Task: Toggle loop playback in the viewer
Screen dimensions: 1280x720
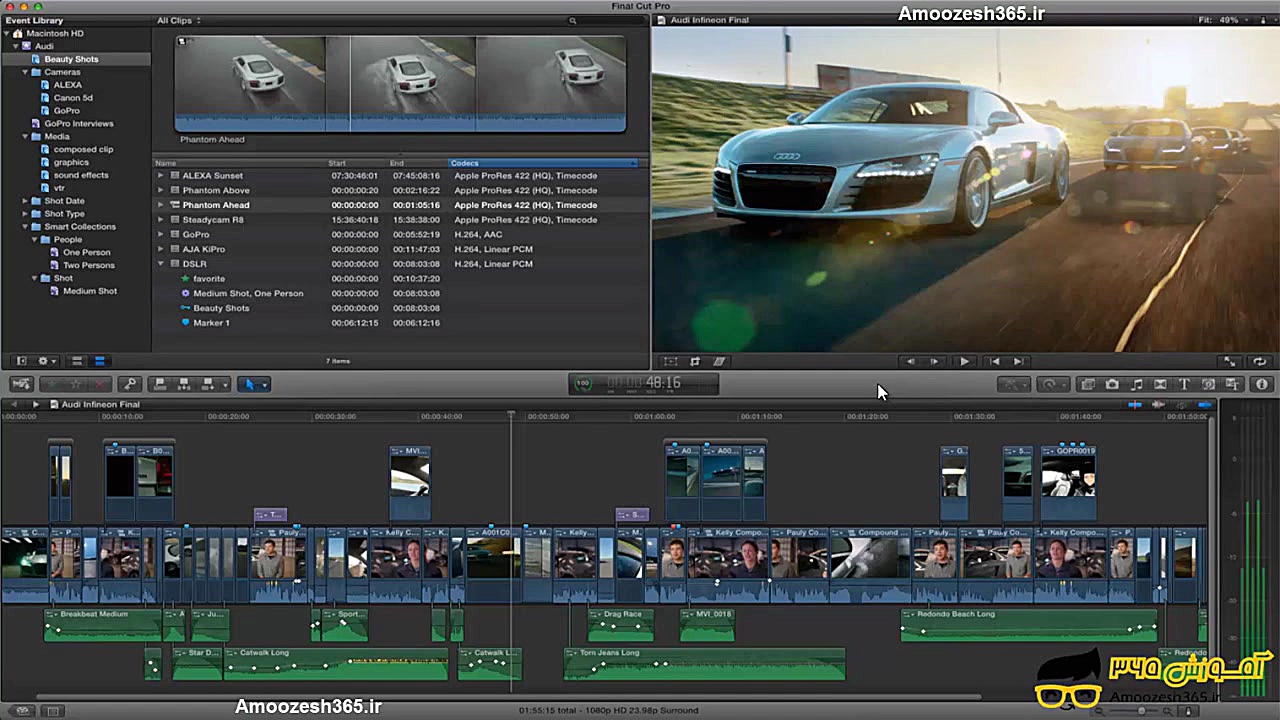Action: click(1259, 361)
